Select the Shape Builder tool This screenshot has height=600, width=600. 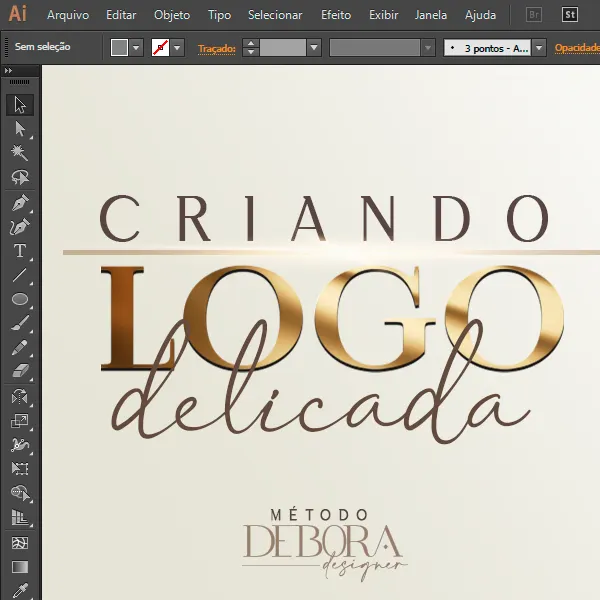[x=20, y=493]
